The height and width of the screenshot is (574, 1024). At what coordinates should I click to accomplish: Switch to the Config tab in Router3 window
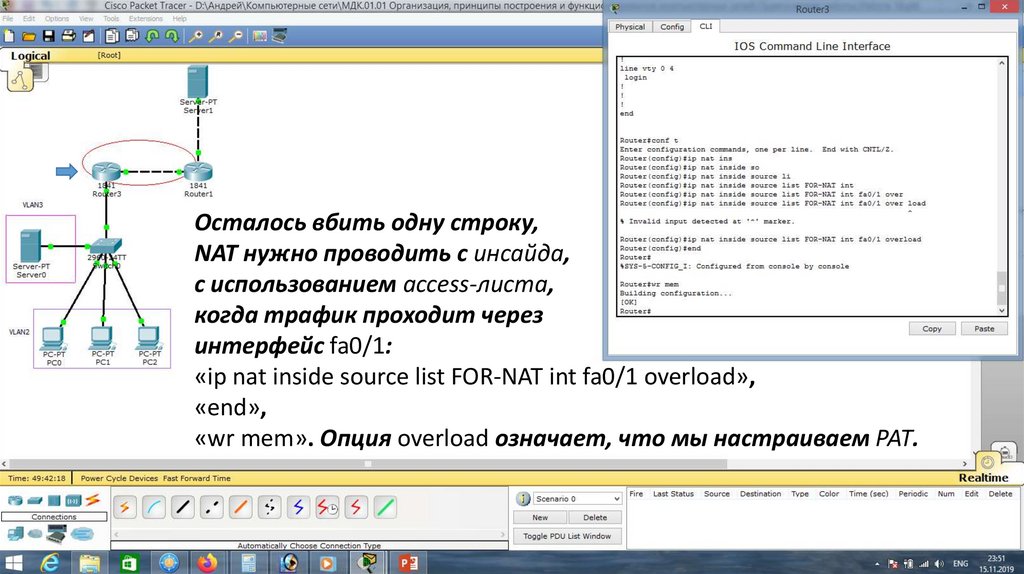672,27
